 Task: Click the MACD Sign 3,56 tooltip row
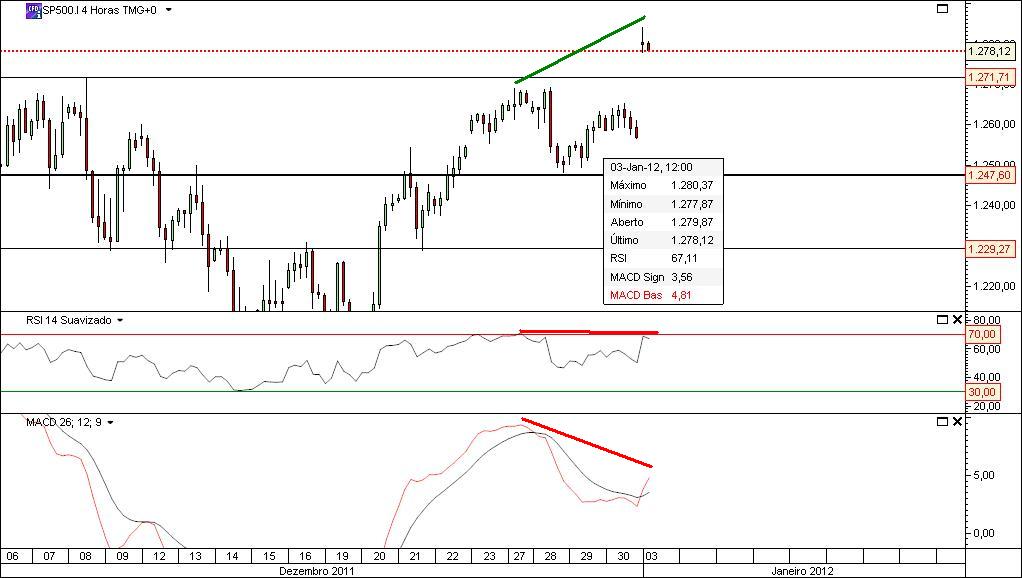663,277
